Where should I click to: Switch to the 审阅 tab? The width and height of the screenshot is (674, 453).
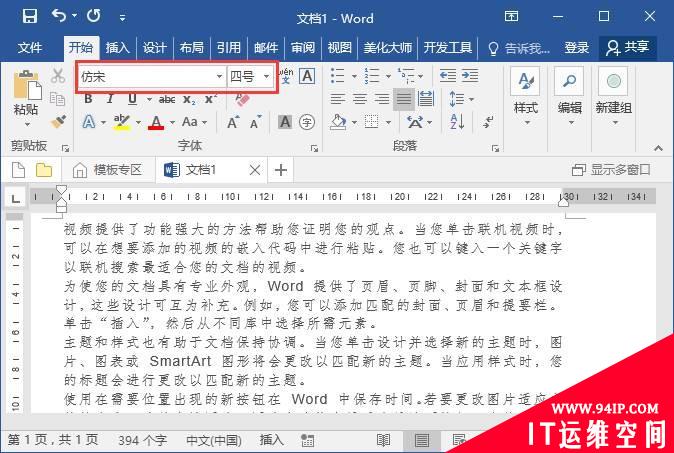[x=303, y=47]
